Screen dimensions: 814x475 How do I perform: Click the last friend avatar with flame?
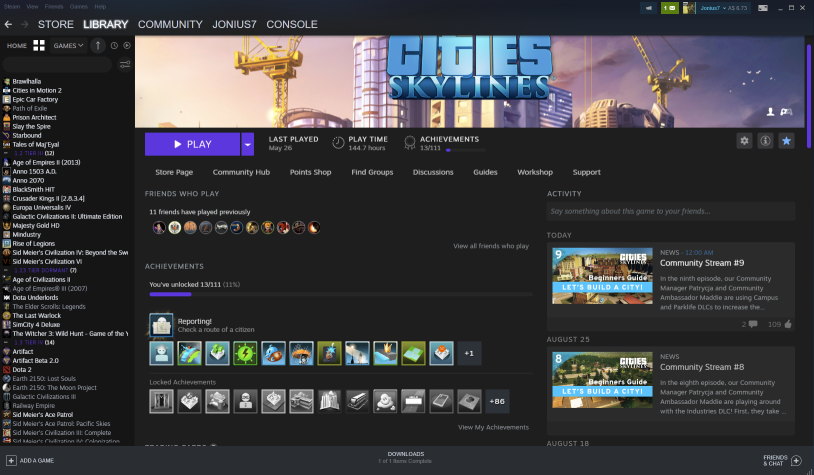(314, 227)
